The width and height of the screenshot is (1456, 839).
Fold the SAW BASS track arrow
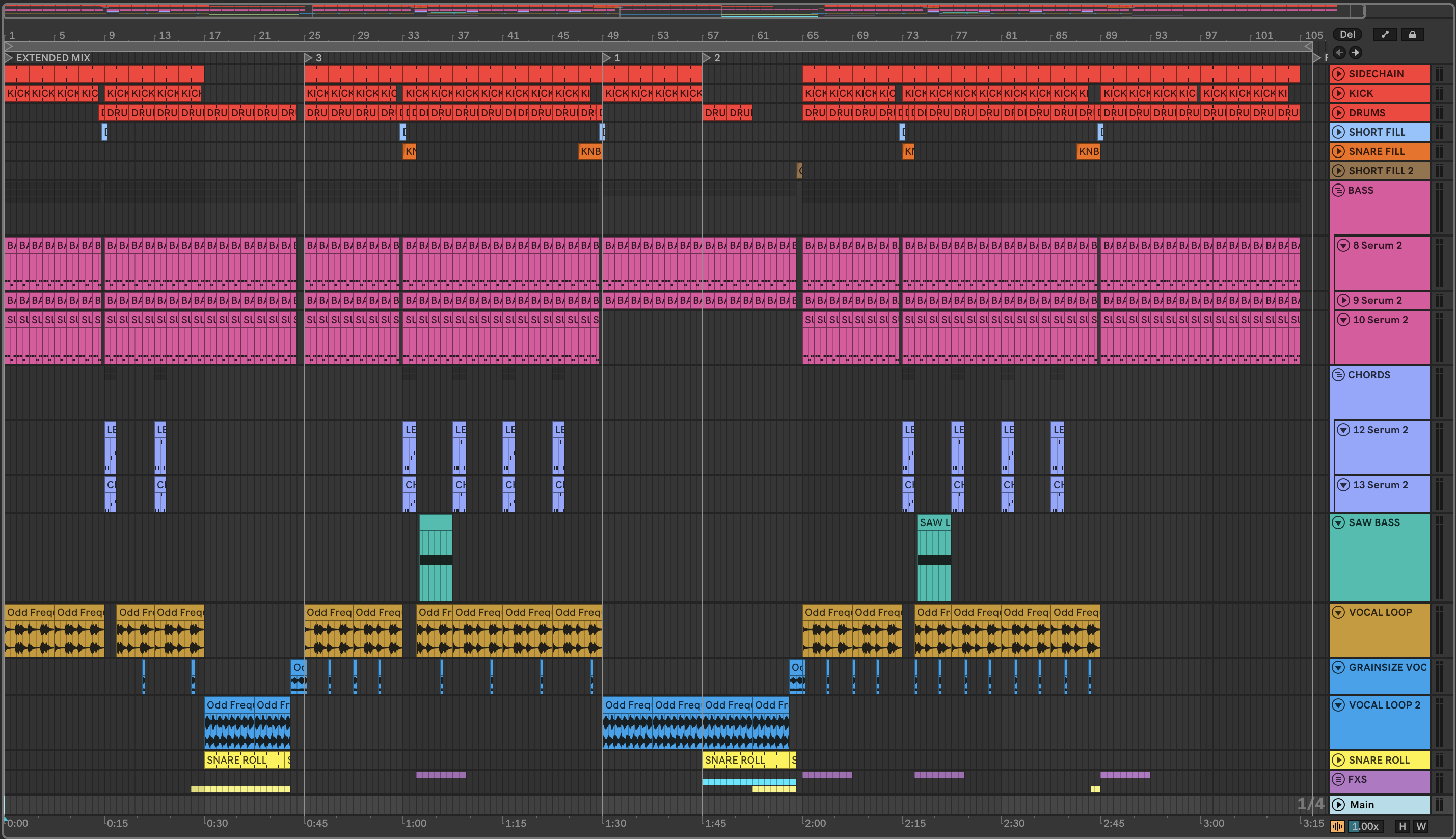1338,522
